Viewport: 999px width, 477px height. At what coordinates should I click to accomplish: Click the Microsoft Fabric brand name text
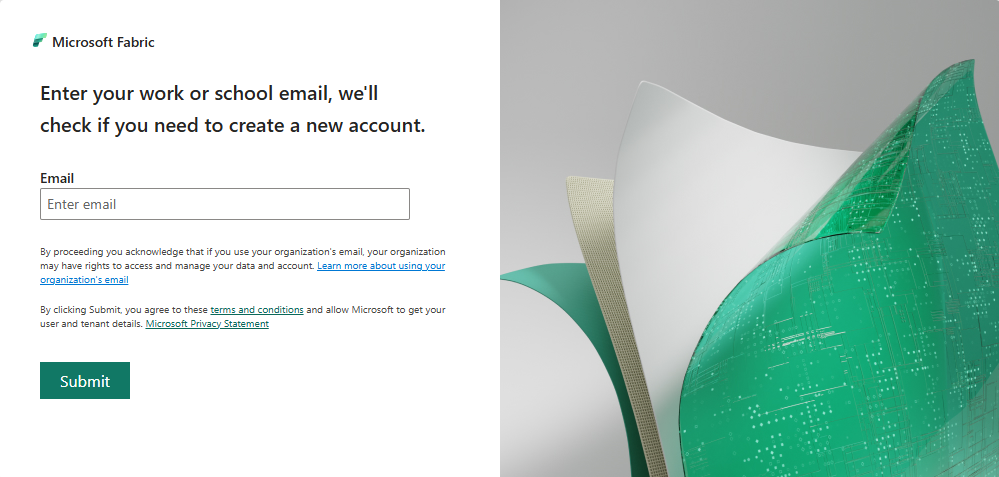click(103, 42)
